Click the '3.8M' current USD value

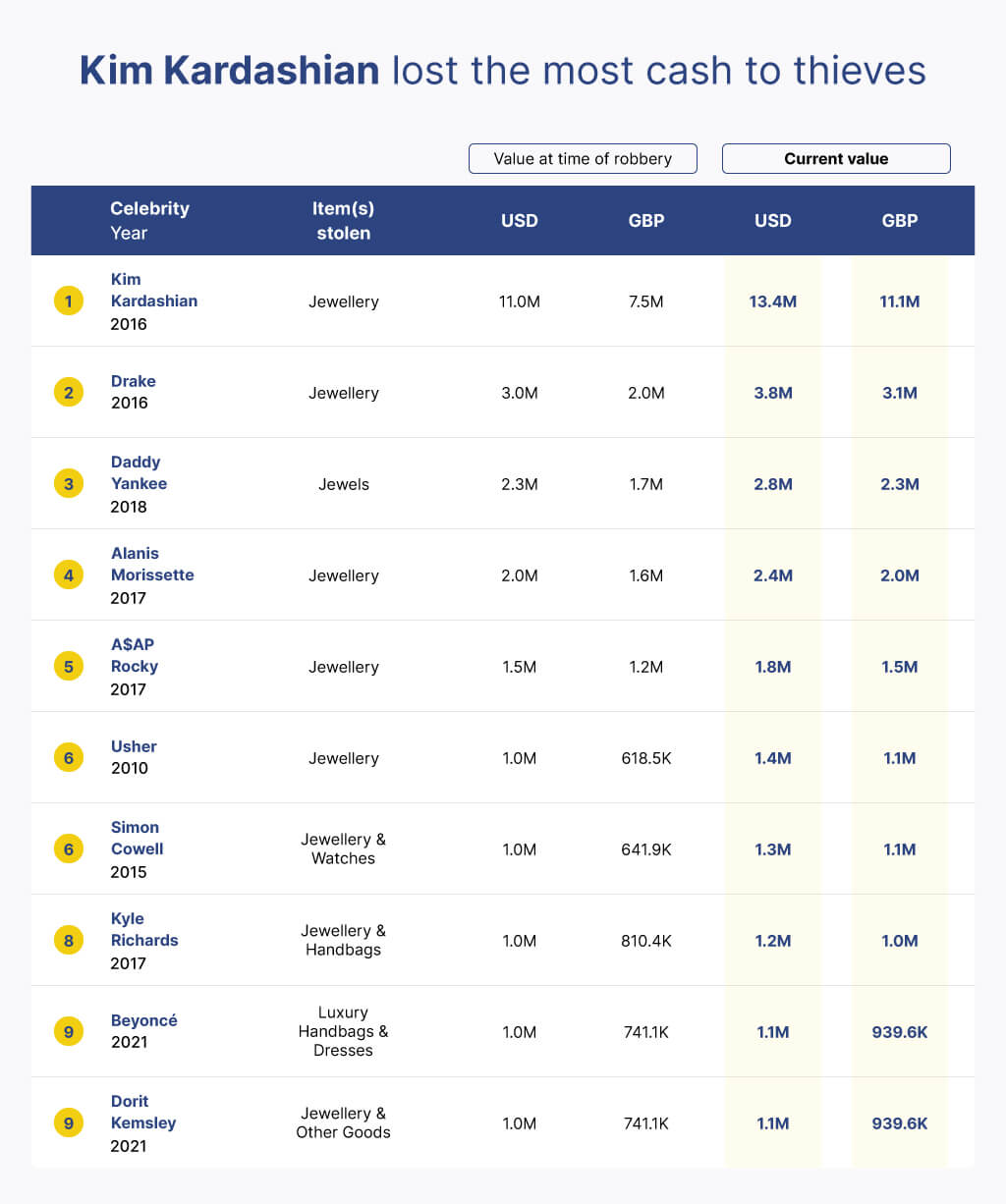(773, 393)
